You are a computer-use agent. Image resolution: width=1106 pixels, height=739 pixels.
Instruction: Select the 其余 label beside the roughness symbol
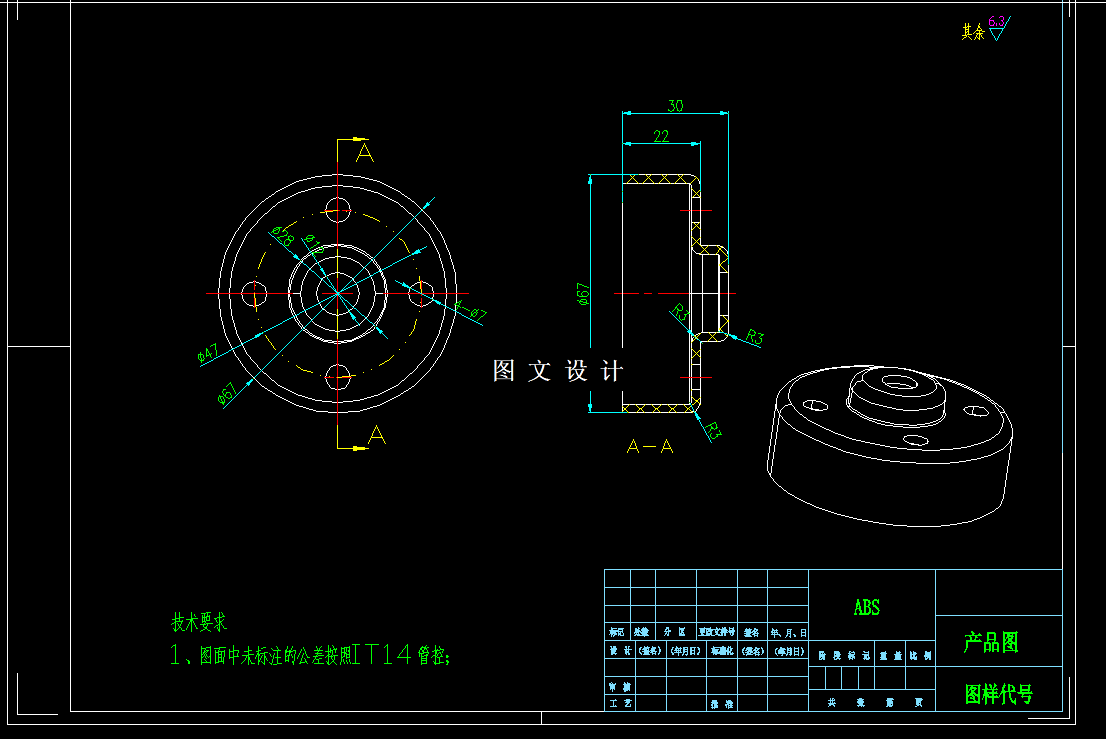tap(973, 32)
